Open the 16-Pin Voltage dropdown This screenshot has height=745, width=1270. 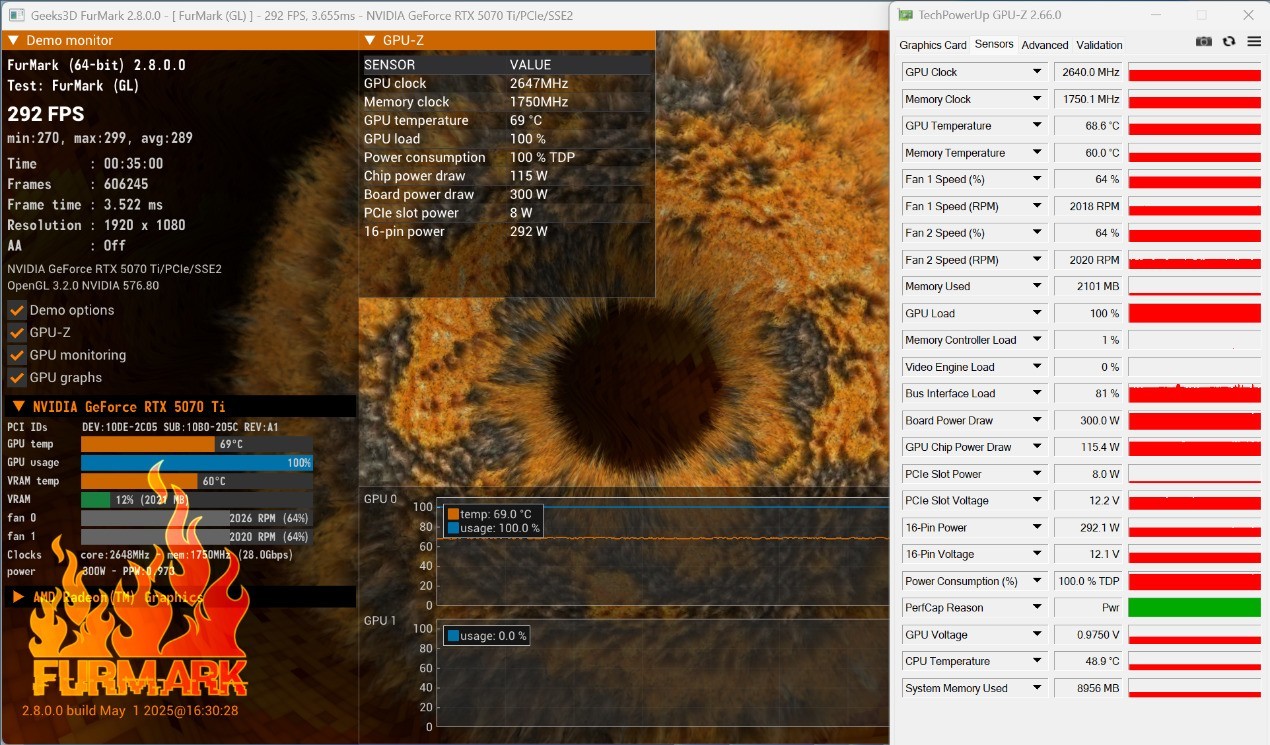(1037, 554)
